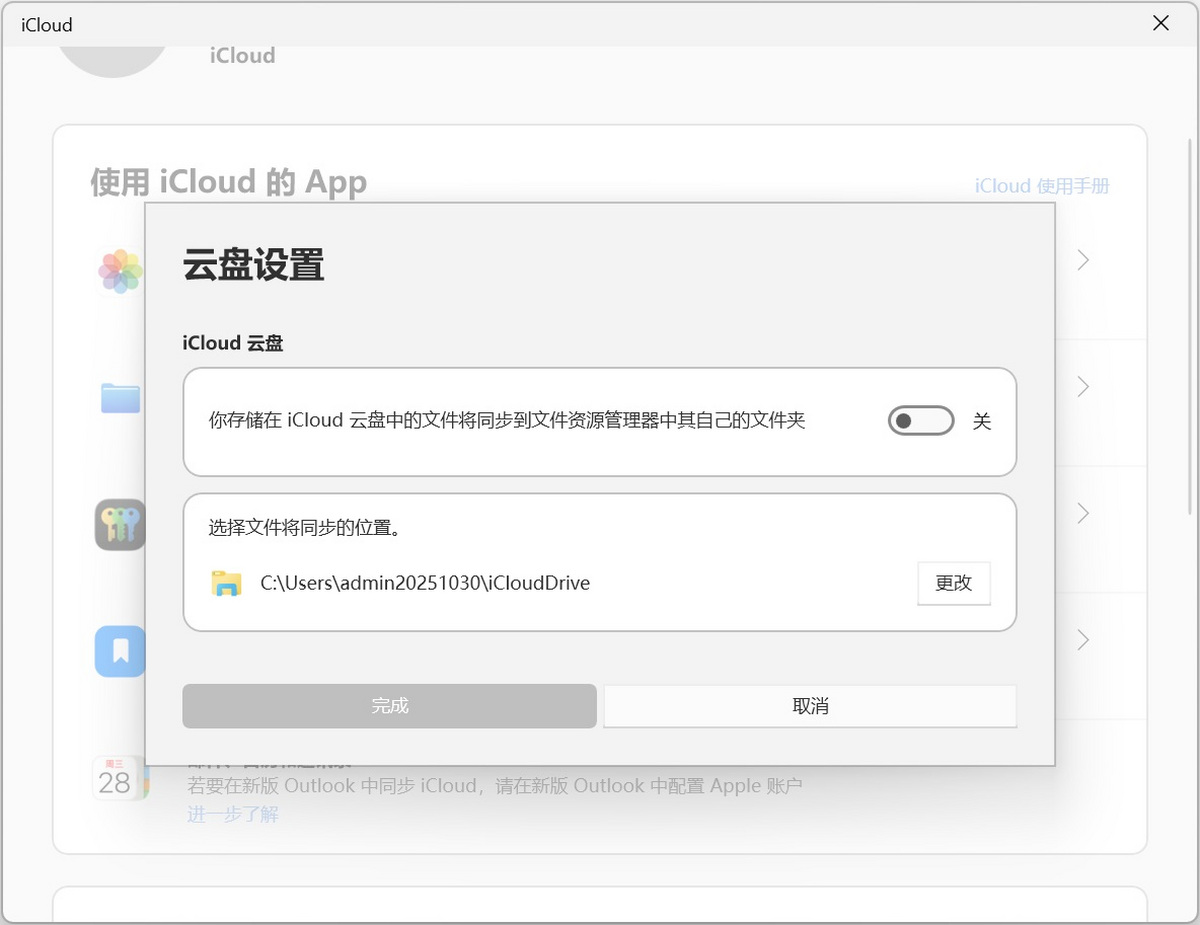Expand the Photos row chevron
Image resolution: width=1200 pixels, height=925 pixels.
coord(1083,260)
